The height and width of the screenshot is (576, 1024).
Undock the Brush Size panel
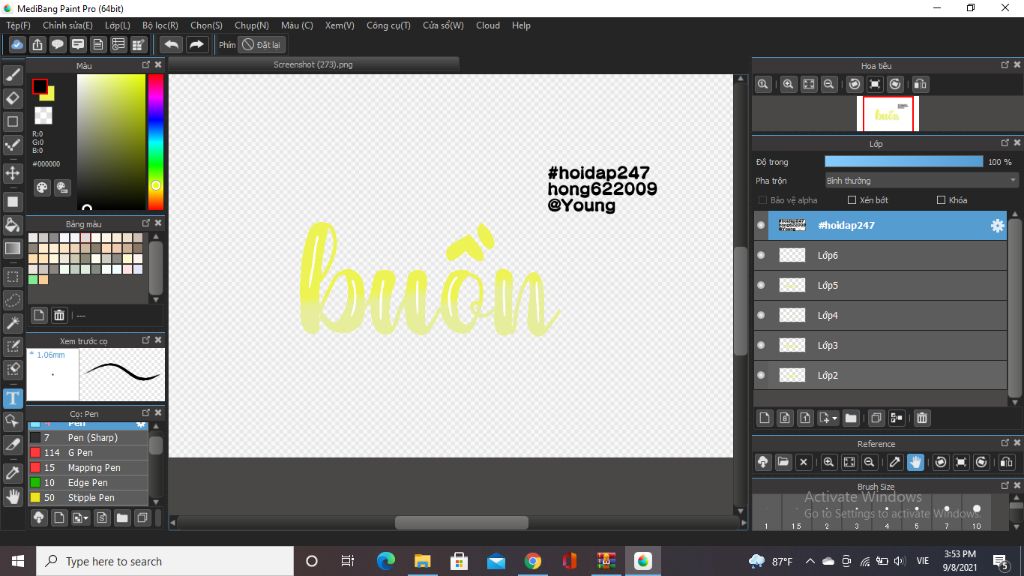click(x=1005, y=486)
